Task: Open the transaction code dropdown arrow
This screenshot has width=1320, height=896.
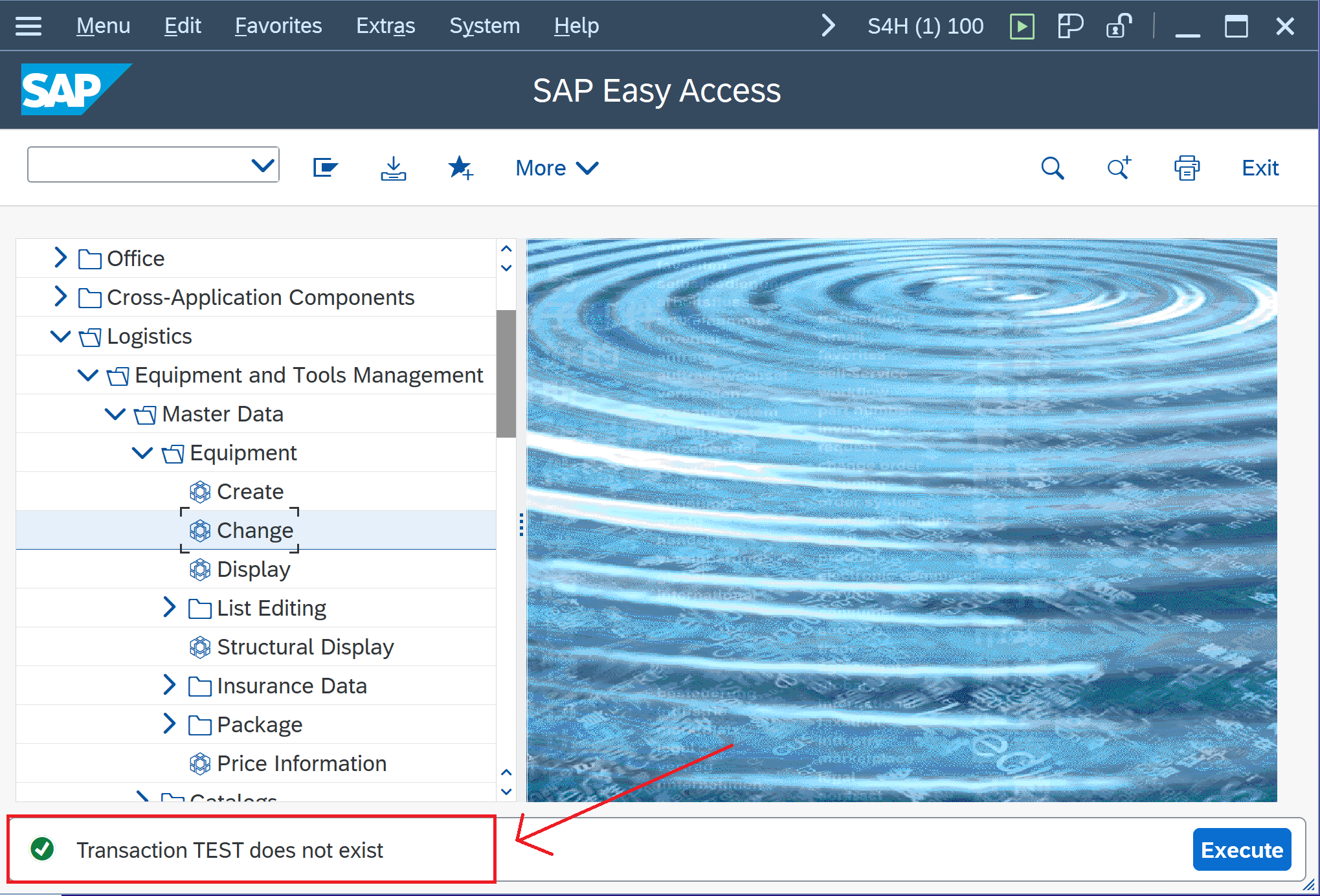Action: [262, 165]
